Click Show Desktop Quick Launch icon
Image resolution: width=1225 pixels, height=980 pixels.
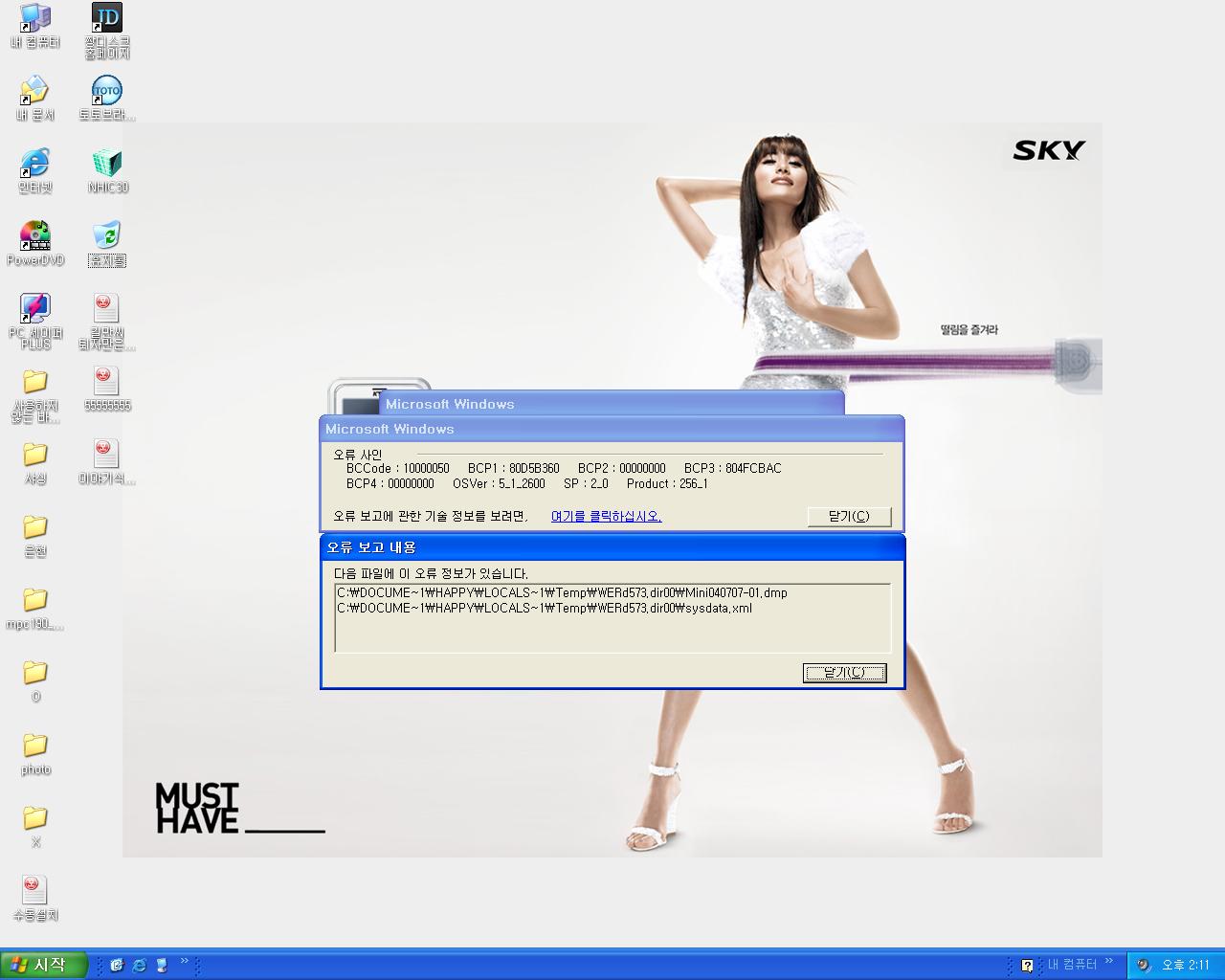pyautogui.click(x=162, y=965)
